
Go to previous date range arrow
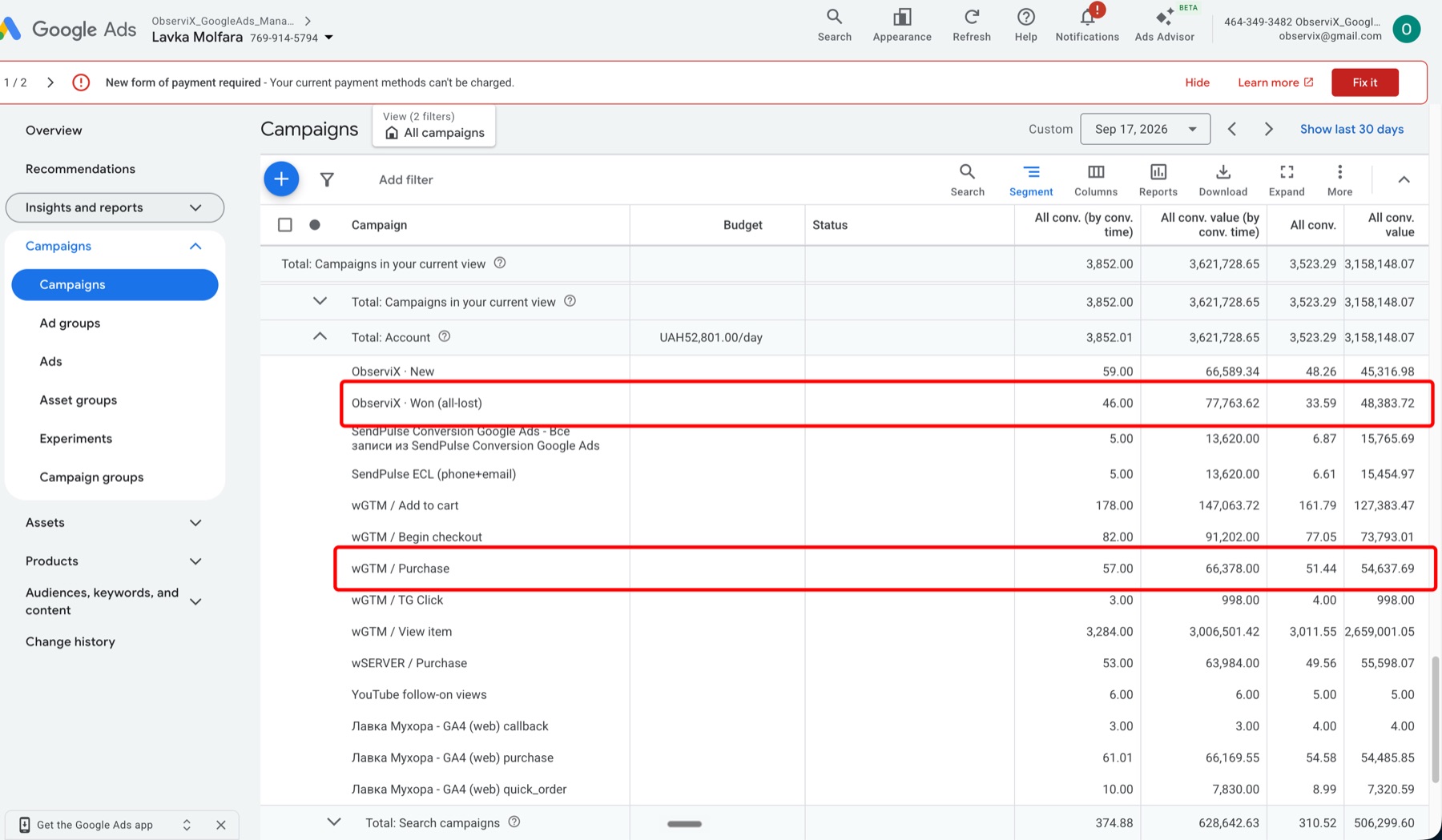coord(1232,129)
